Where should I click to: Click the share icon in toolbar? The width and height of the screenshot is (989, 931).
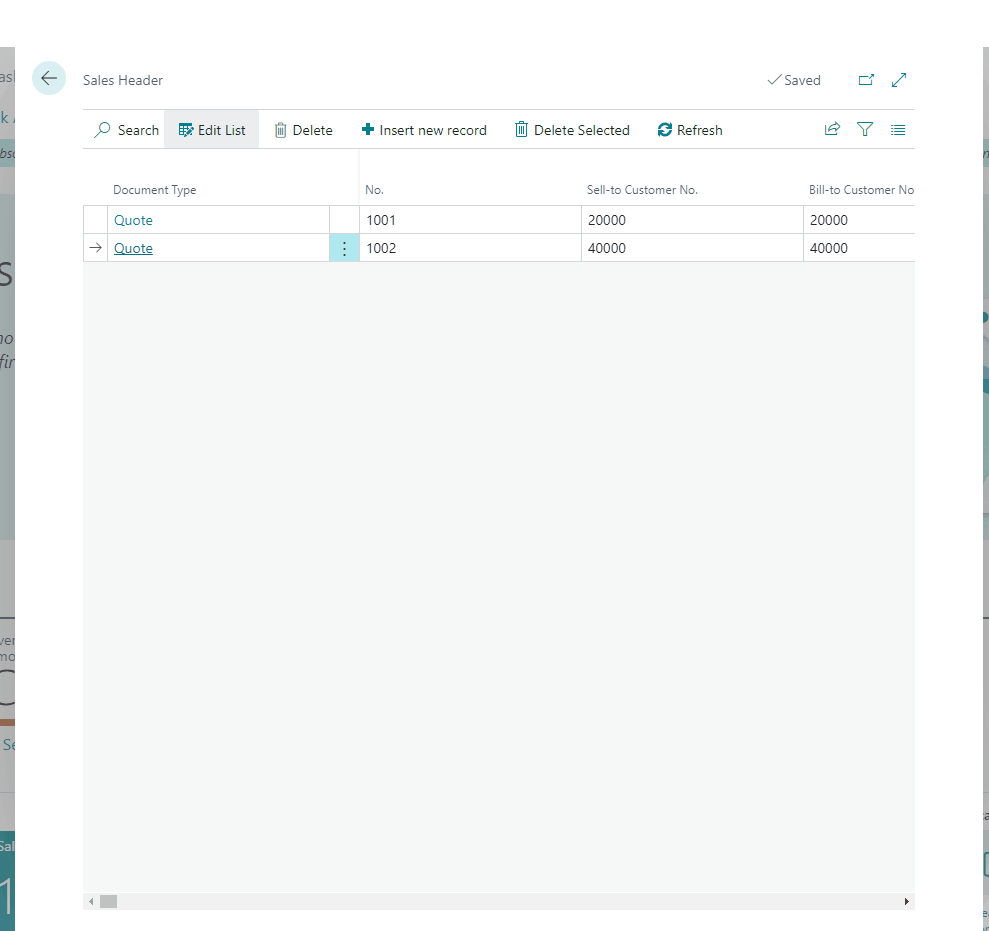click(x=832, y=130)
